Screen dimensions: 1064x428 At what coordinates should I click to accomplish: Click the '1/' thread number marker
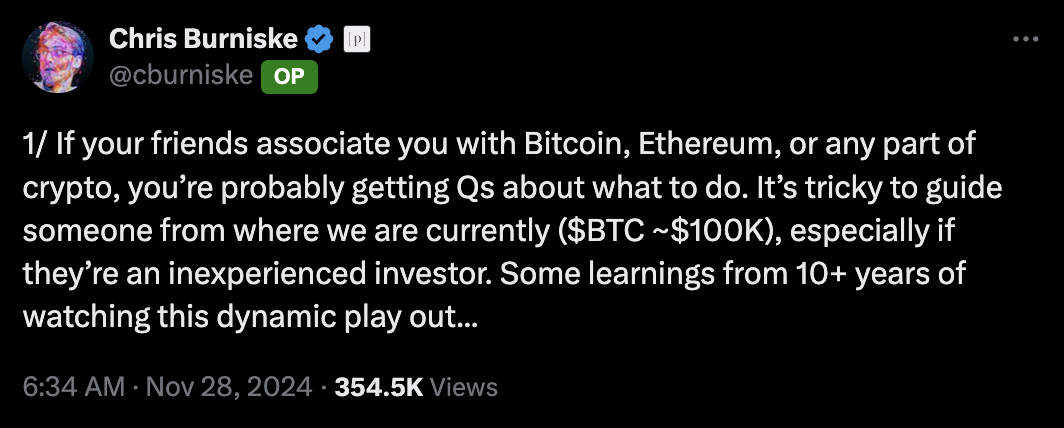point(34,144)
